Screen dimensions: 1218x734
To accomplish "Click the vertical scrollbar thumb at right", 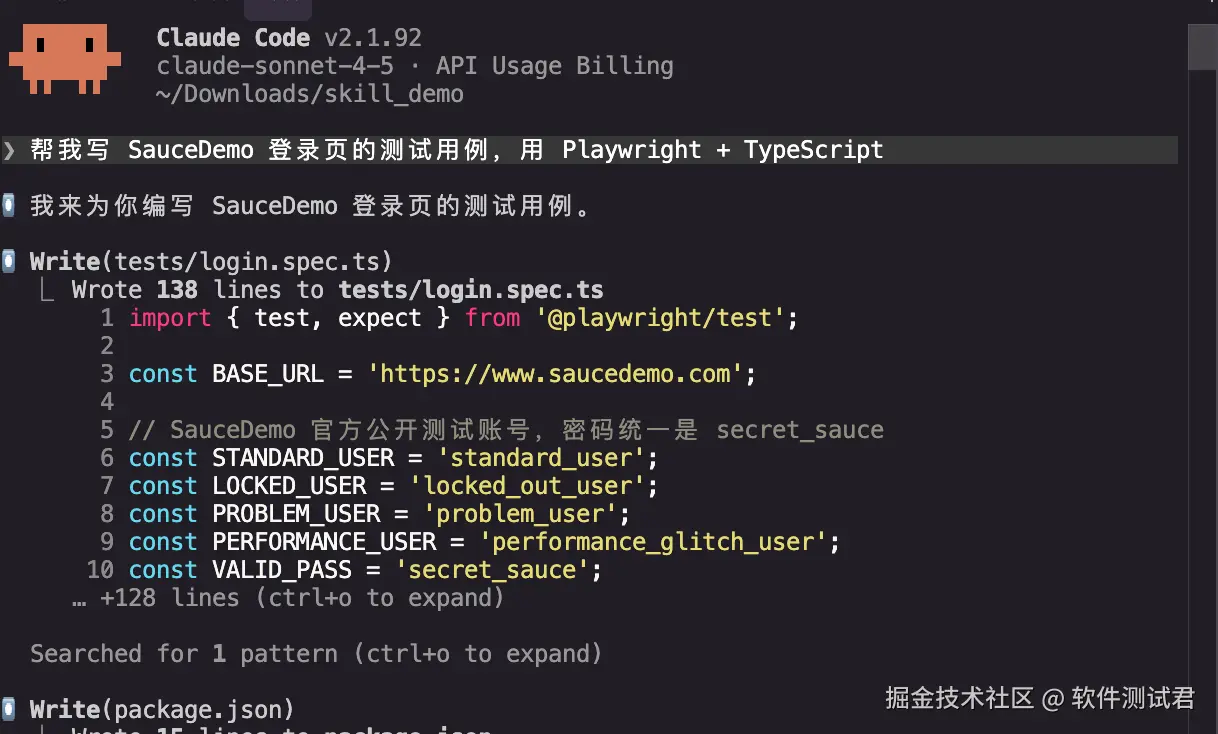I will [x=1202, y=47].
